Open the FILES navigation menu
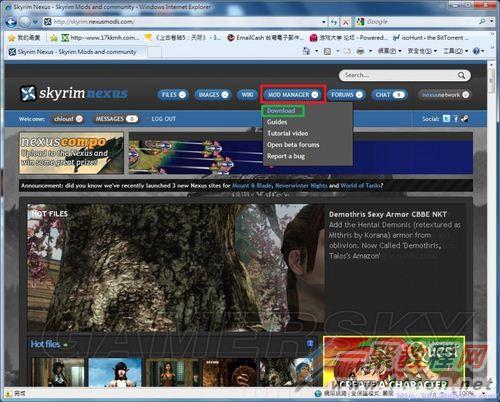Screen dimensions: 500x402 tap(173, 95)
